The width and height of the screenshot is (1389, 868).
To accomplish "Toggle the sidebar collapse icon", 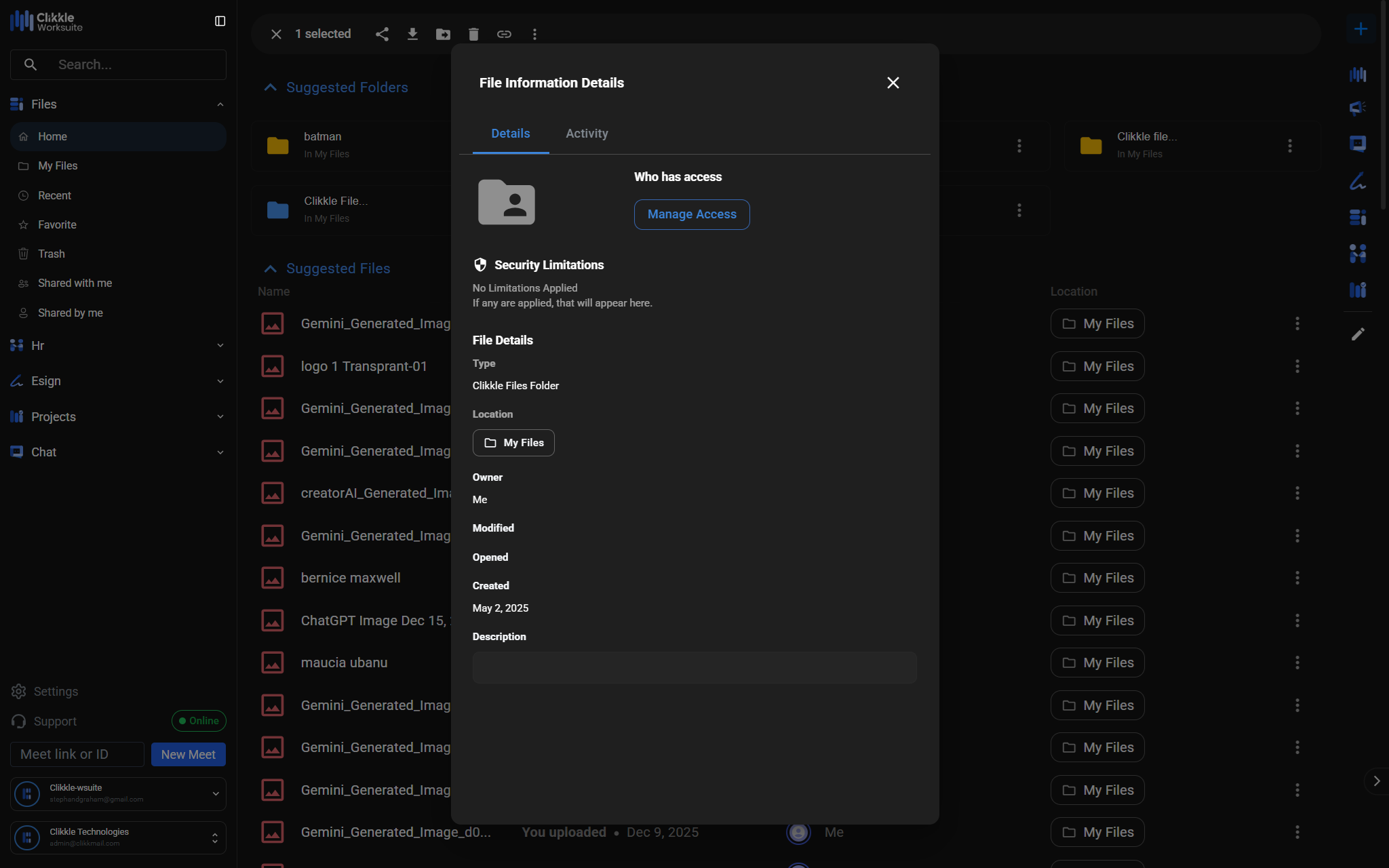I will tap(220, 21).
